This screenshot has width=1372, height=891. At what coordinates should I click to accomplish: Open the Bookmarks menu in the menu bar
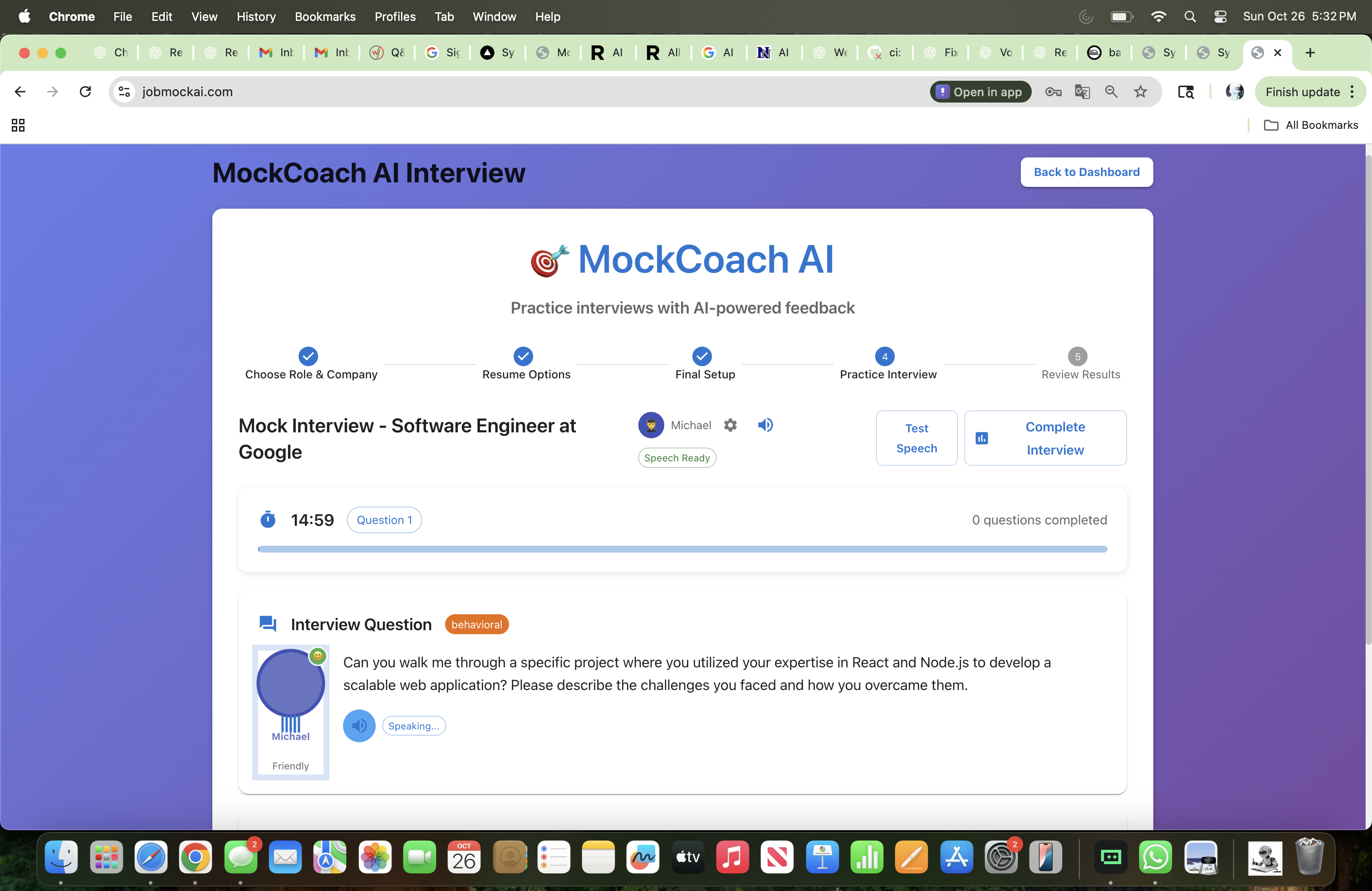325,17
